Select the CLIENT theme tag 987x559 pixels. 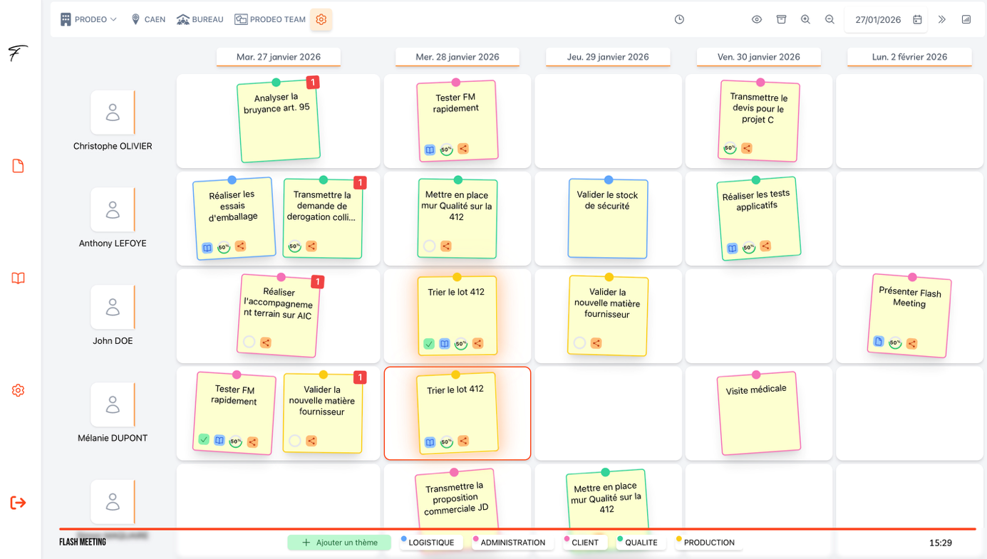coord(585,543)
